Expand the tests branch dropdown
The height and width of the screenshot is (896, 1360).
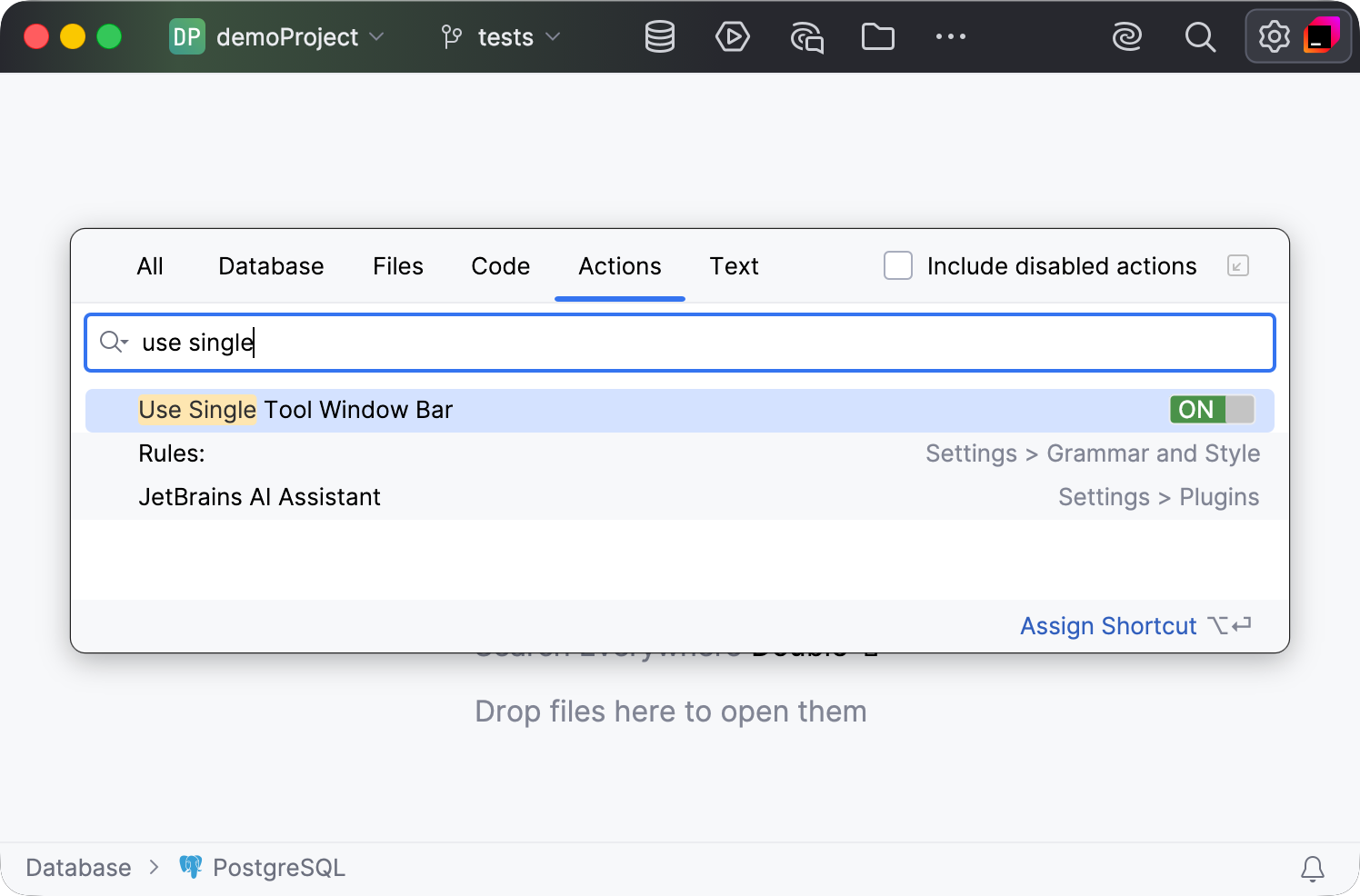501,37
